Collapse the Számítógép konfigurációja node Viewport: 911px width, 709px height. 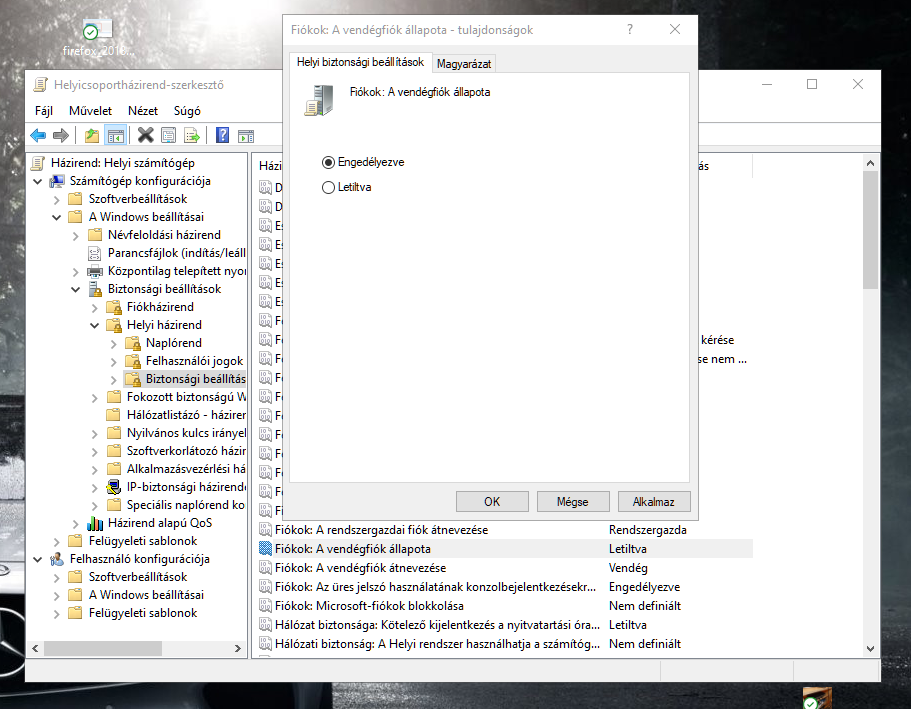(x=38, y=181)
